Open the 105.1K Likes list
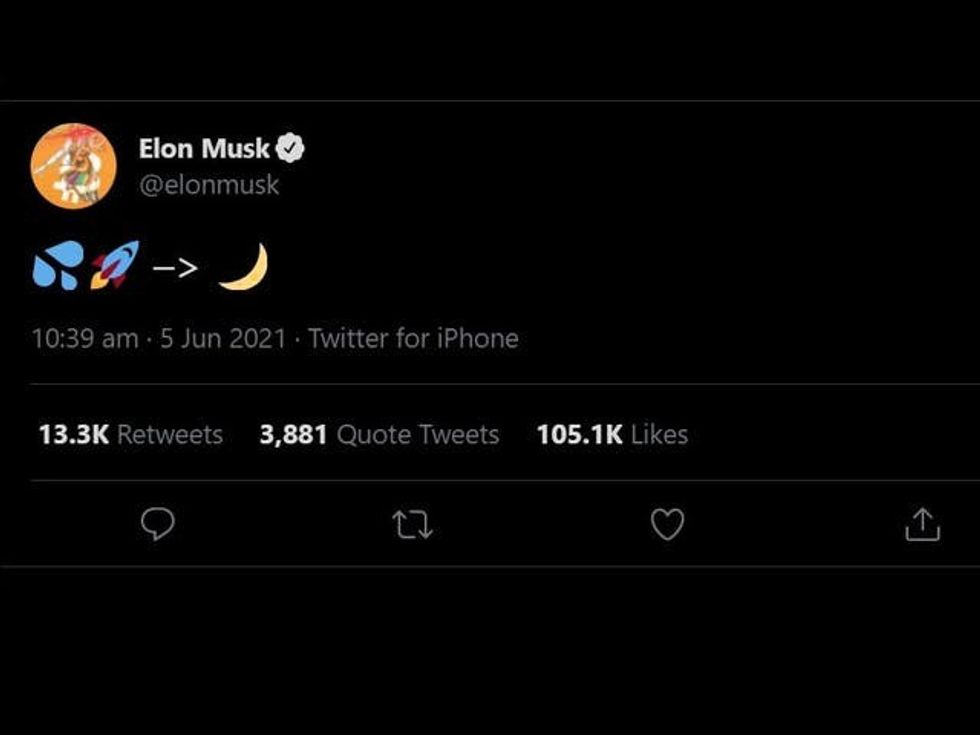 point(614,434)
